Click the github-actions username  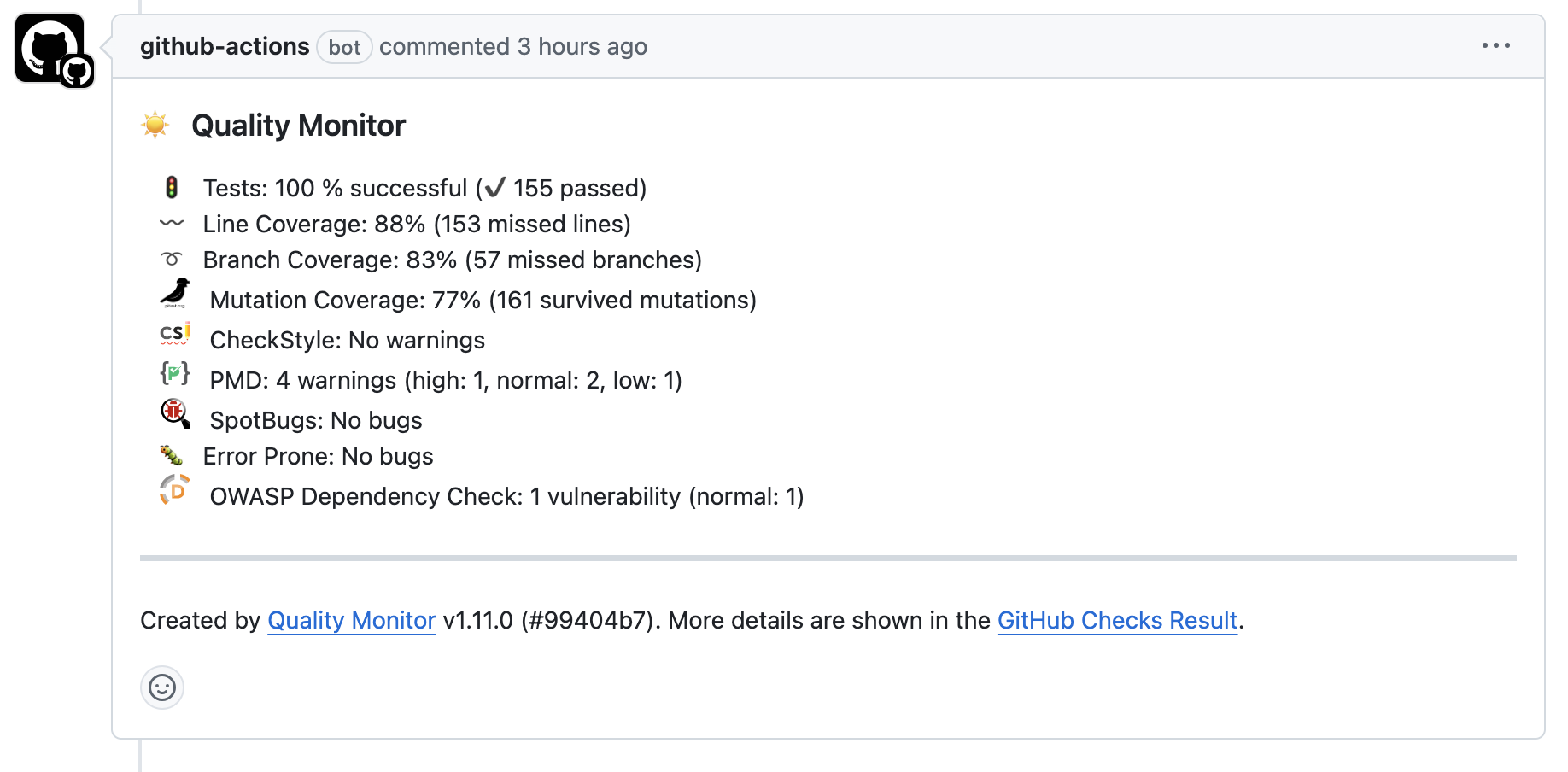point(225,46)
